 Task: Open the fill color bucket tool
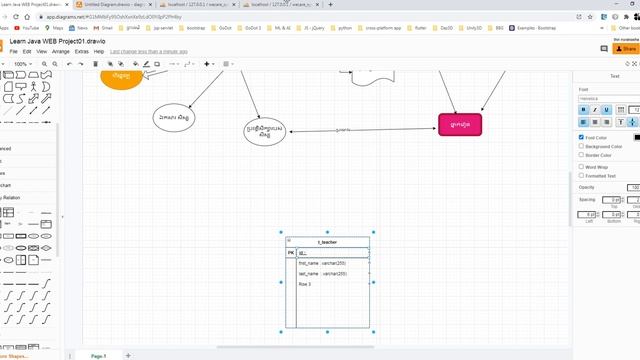point(136,64)
